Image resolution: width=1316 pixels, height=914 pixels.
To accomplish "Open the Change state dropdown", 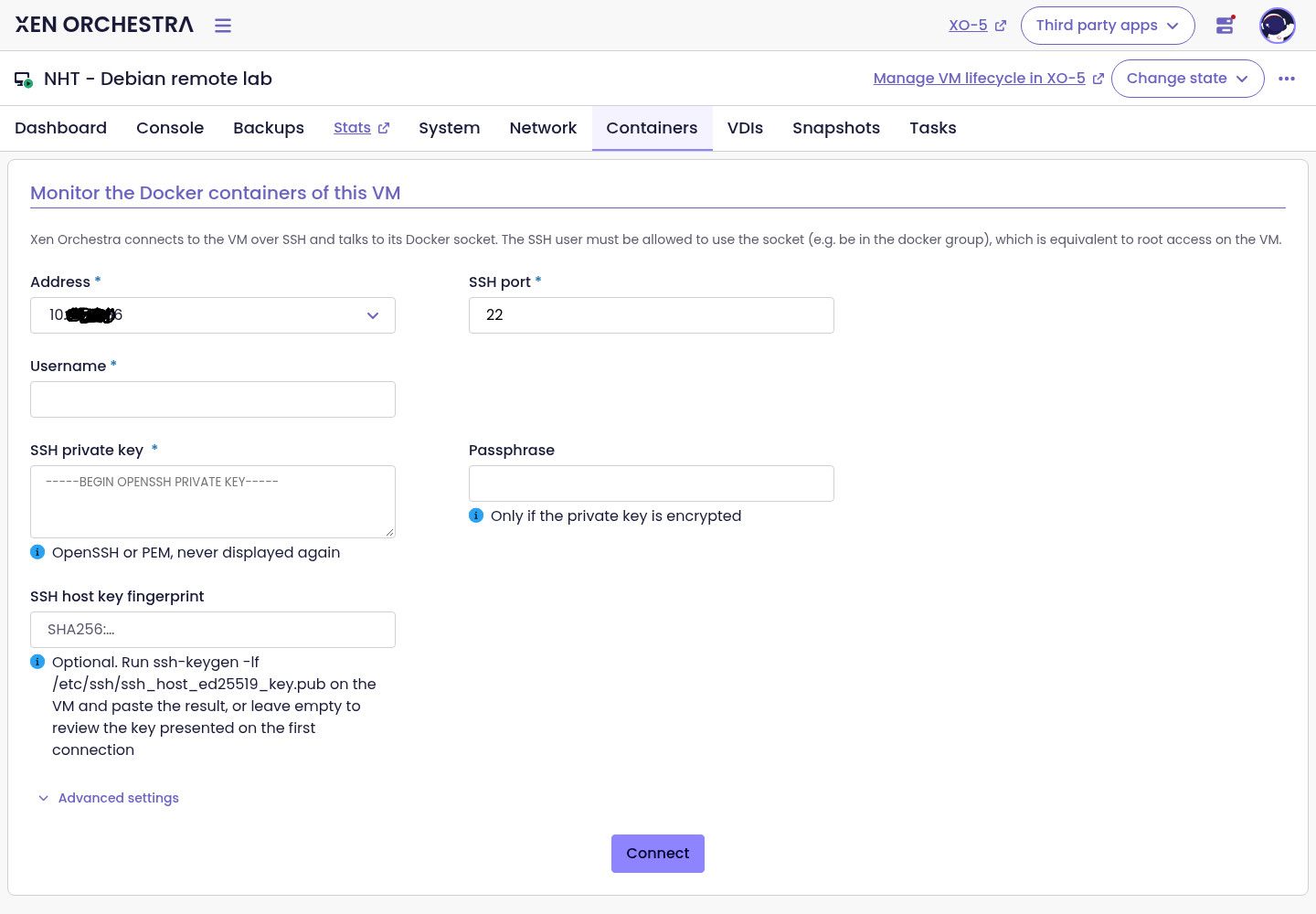I will (1187, 79).
